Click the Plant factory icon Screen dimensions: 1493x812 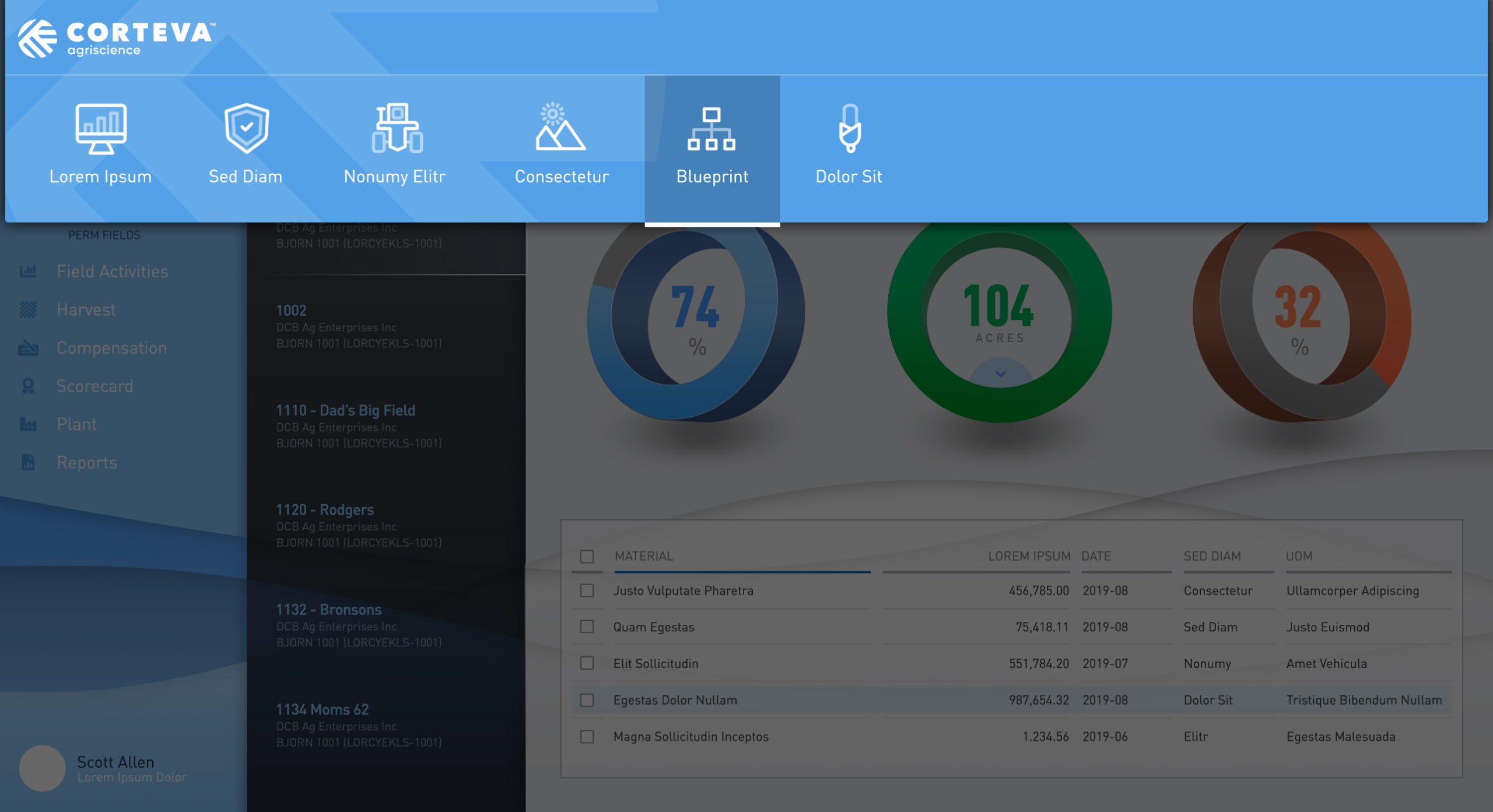point(28,424)
